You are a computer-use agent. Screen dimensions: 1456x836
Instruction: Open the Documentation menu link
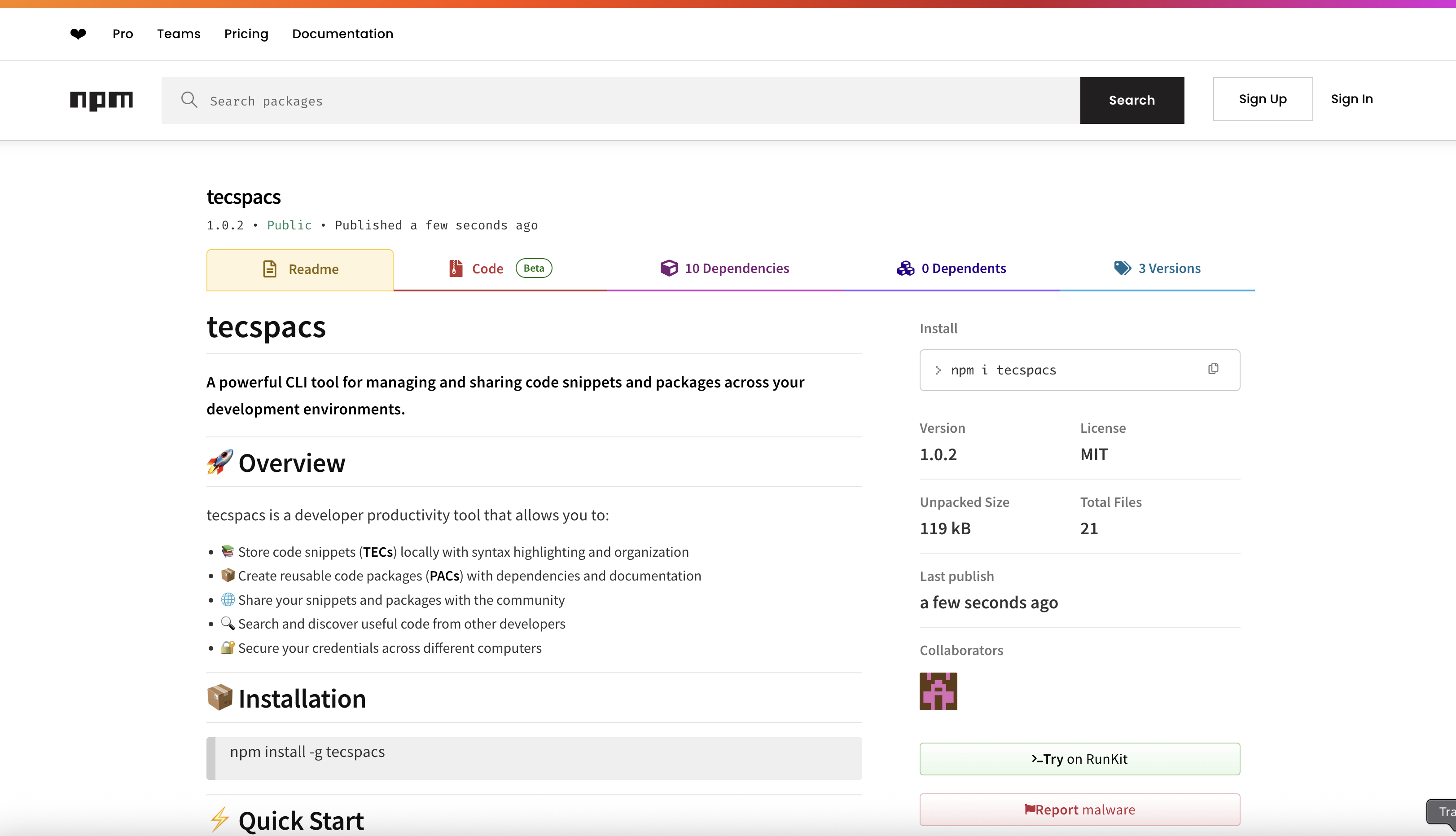tap(342, 34)
